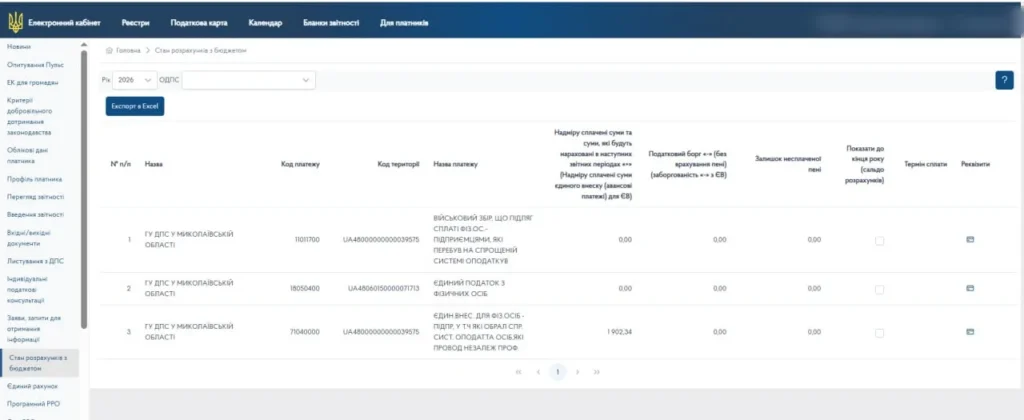Open Опитування Пульс in the sidebar
This screenshot has width=1024, height=420.
[x=35, y=65]
